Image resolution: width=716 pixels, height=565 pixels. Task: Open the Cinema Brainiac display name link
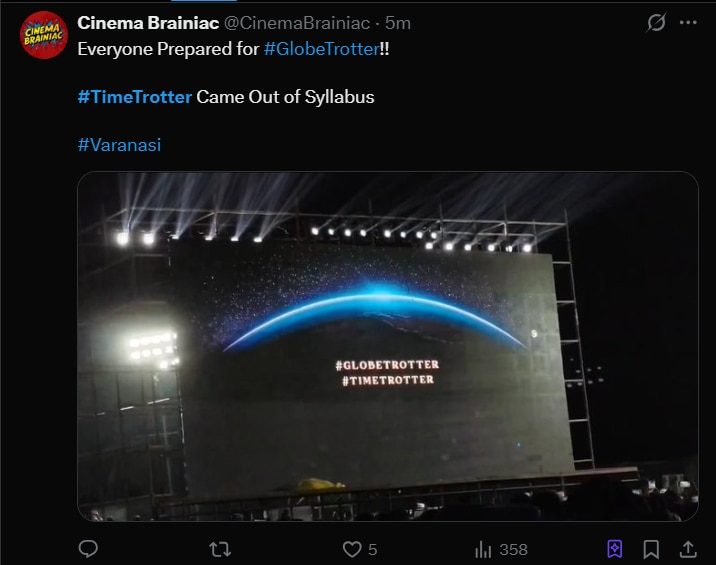(x=148, y=23)
